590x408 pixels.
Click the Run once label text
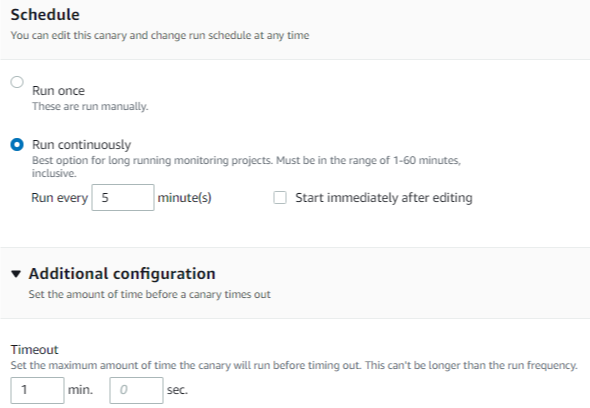pos(58,91)
